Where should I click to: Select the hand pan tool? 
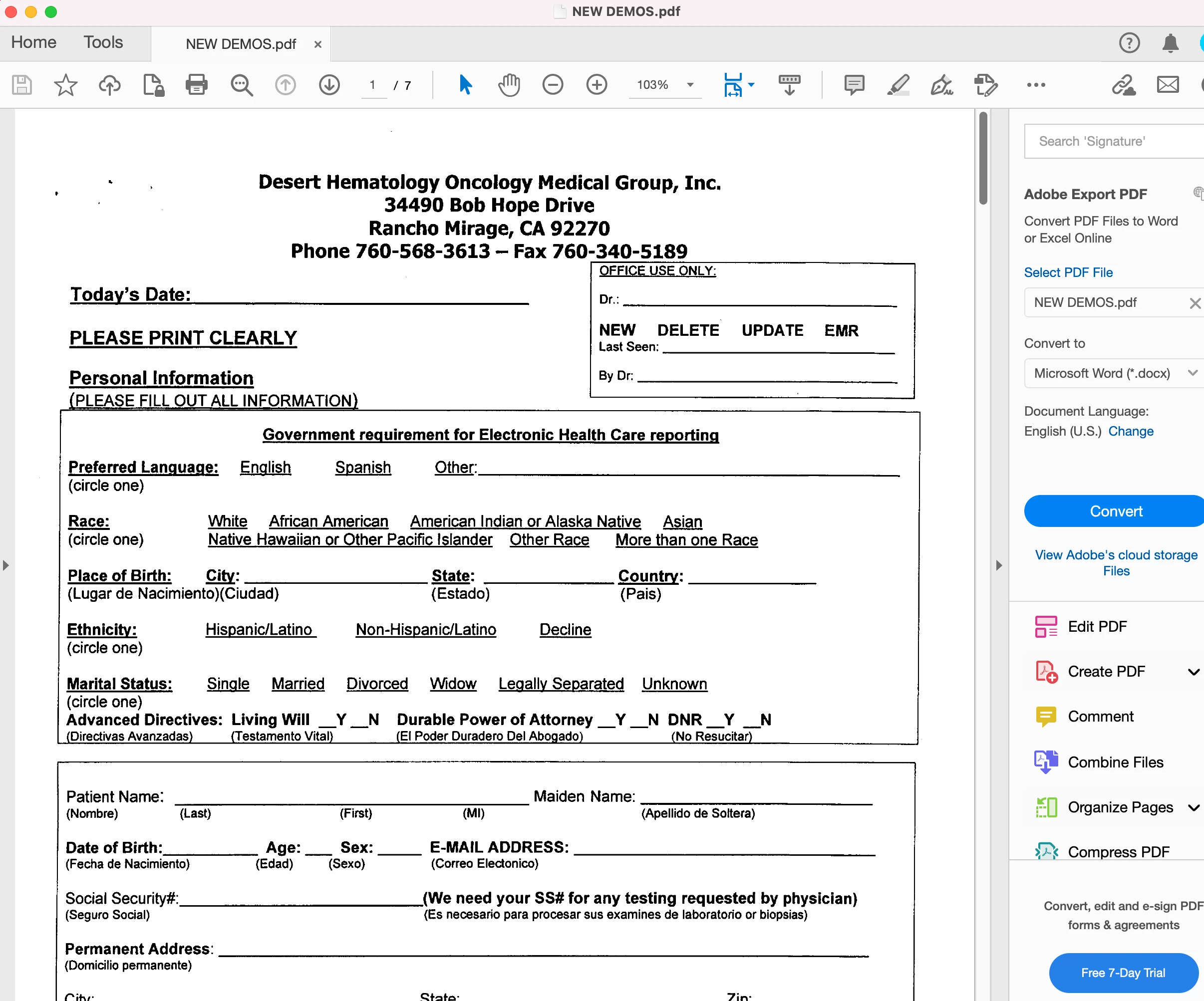point(509,85)
